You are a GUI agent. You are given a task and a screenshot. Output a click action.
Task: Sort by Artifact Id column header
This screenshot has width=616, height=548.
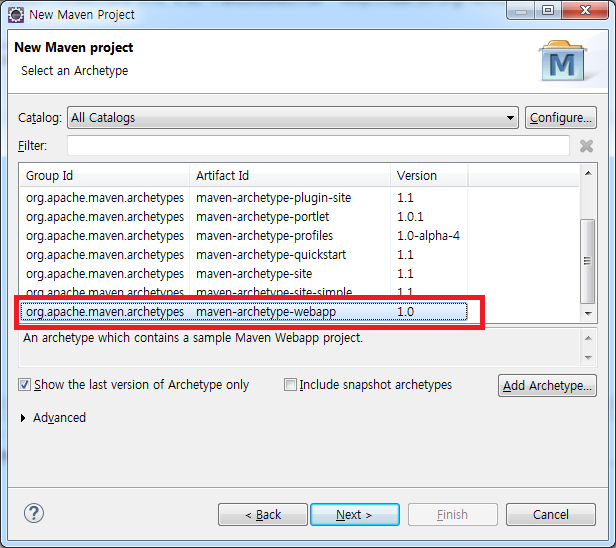290,176
